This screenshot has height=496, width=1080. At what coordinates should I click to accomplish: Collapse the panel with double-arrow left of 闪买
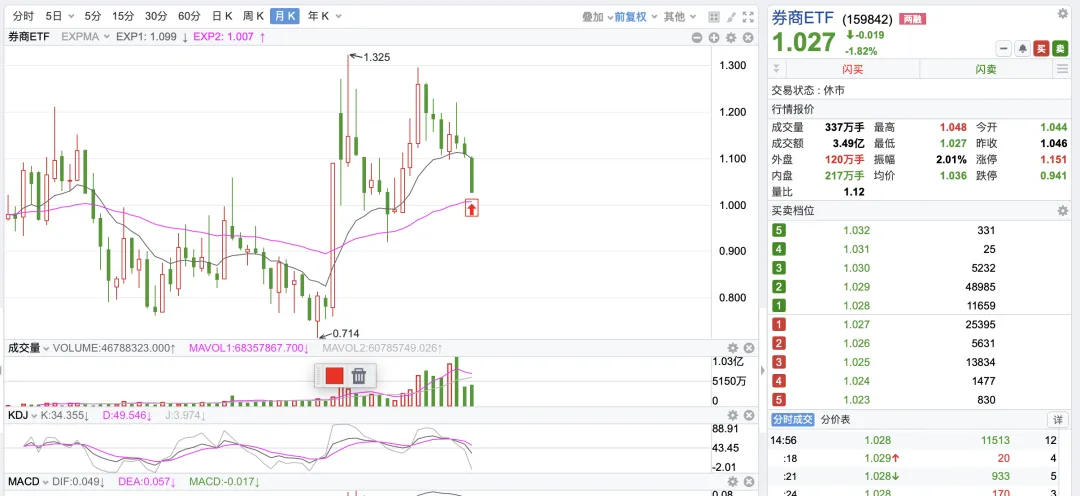777,70
